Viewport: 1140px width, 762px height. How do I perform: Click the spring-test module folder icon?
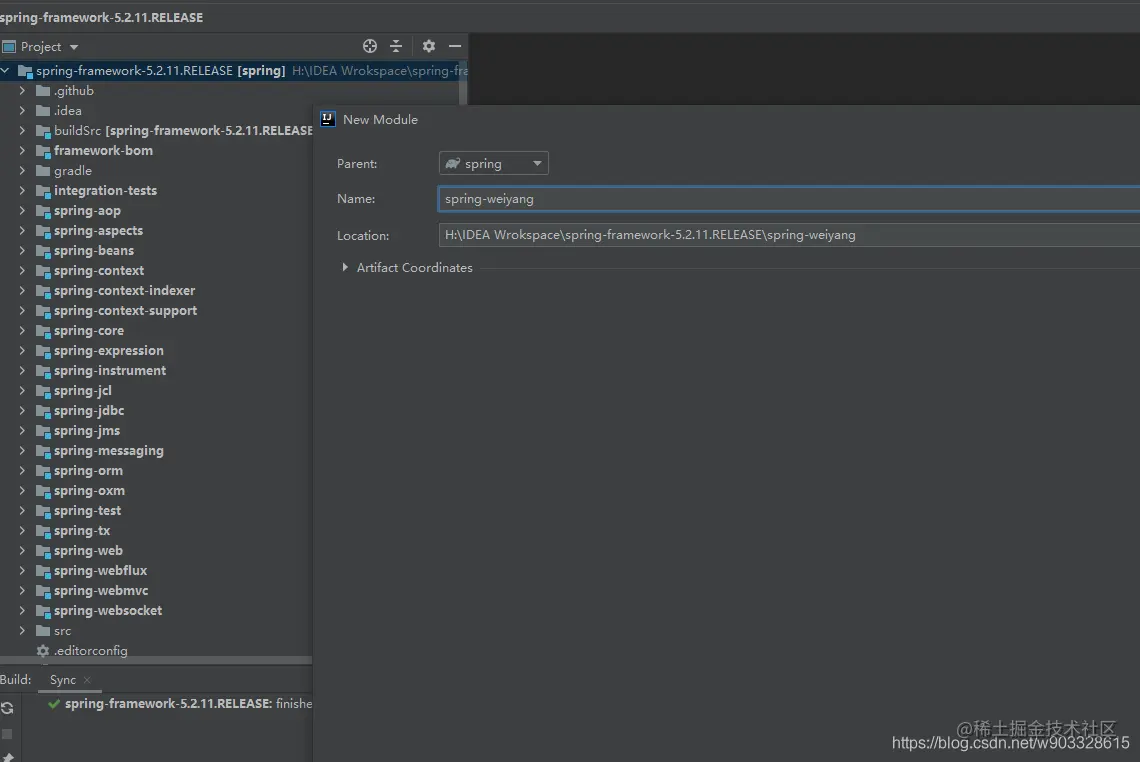click(43, 511)
